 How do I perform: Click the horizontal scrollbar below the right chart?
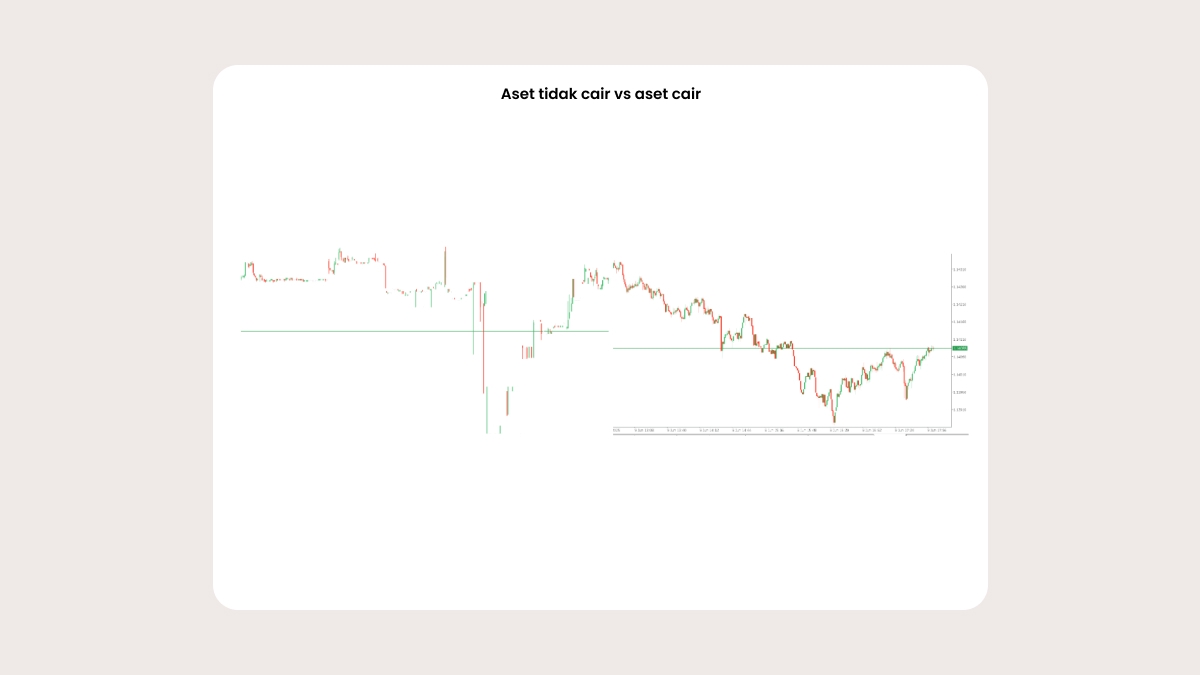pyautogui.click(x=790, y=434)
